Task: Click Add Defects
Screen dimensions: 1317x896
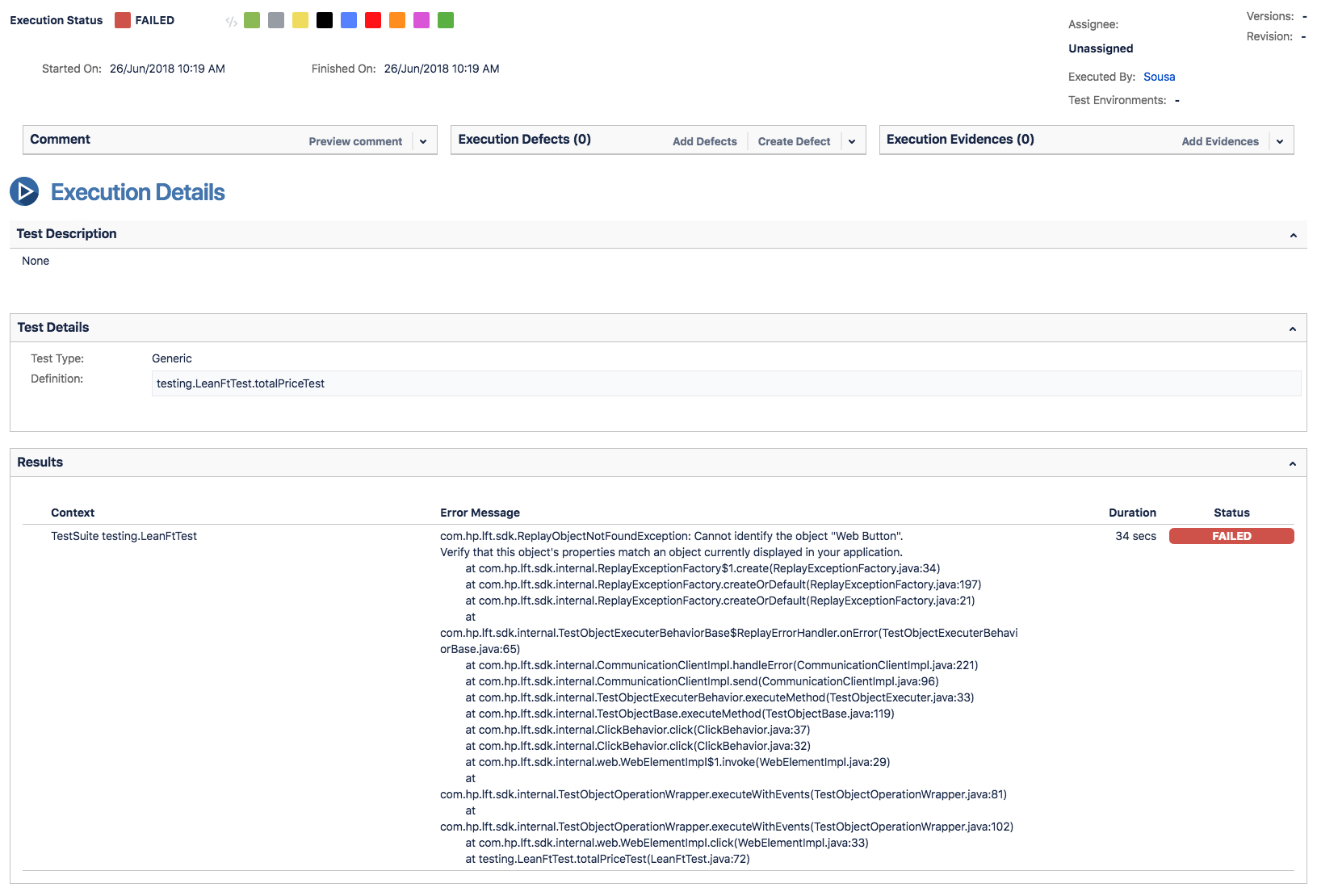Action: 705,141
